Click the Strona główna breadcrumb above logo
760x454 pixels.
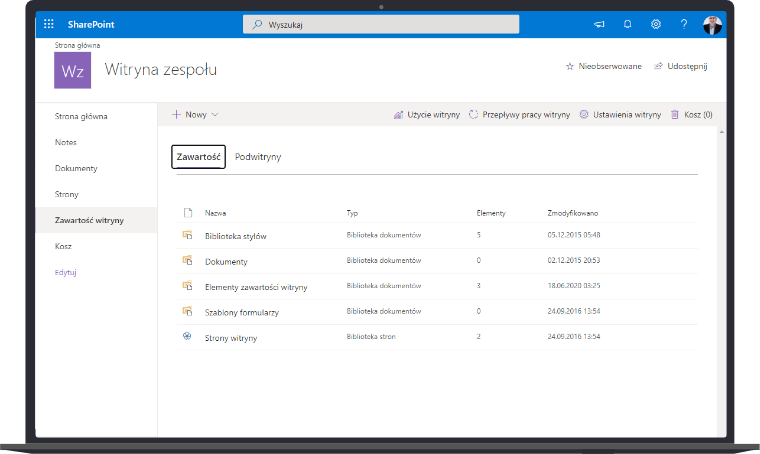coord(77,45)
